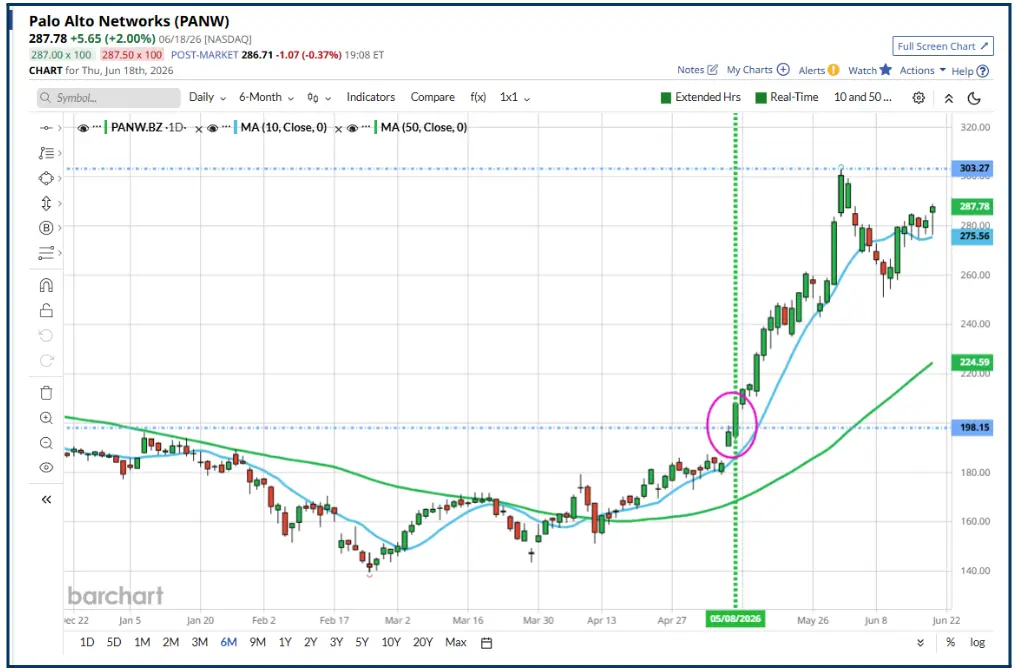Open the 1x1 grid layout dropdown
Viewport: 1015px width, 670px height.
pos(515,98)
